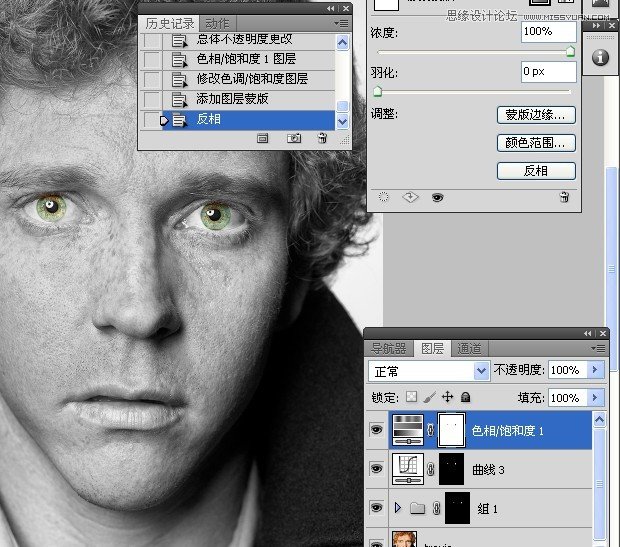The height and width of the screenshot is (547, 620).
Task: Delete mask trash icon in masks panel
Action: coord(564,197)
